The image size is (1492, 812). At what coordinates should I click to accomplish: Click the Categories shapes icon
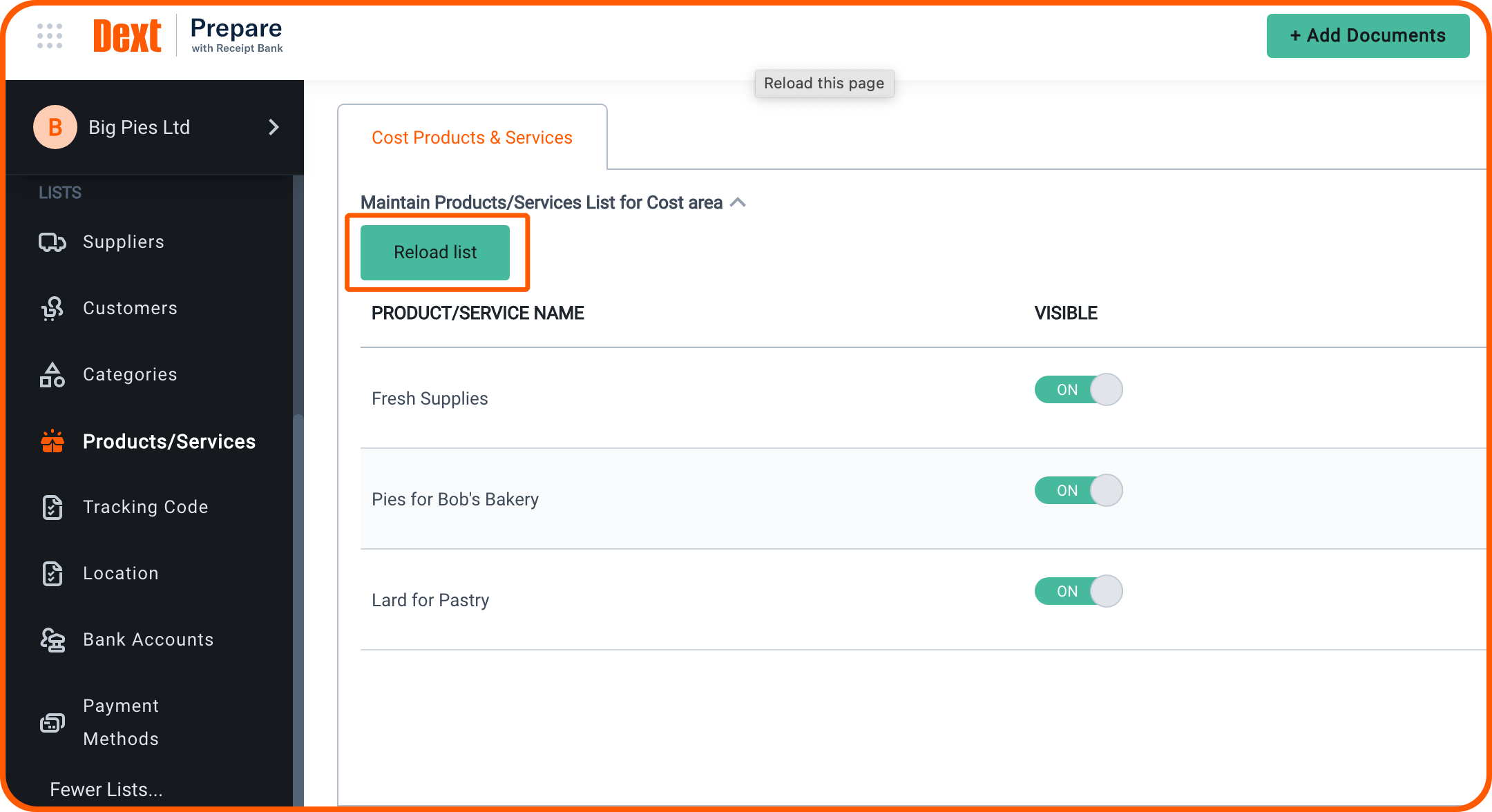click(52, 375)
